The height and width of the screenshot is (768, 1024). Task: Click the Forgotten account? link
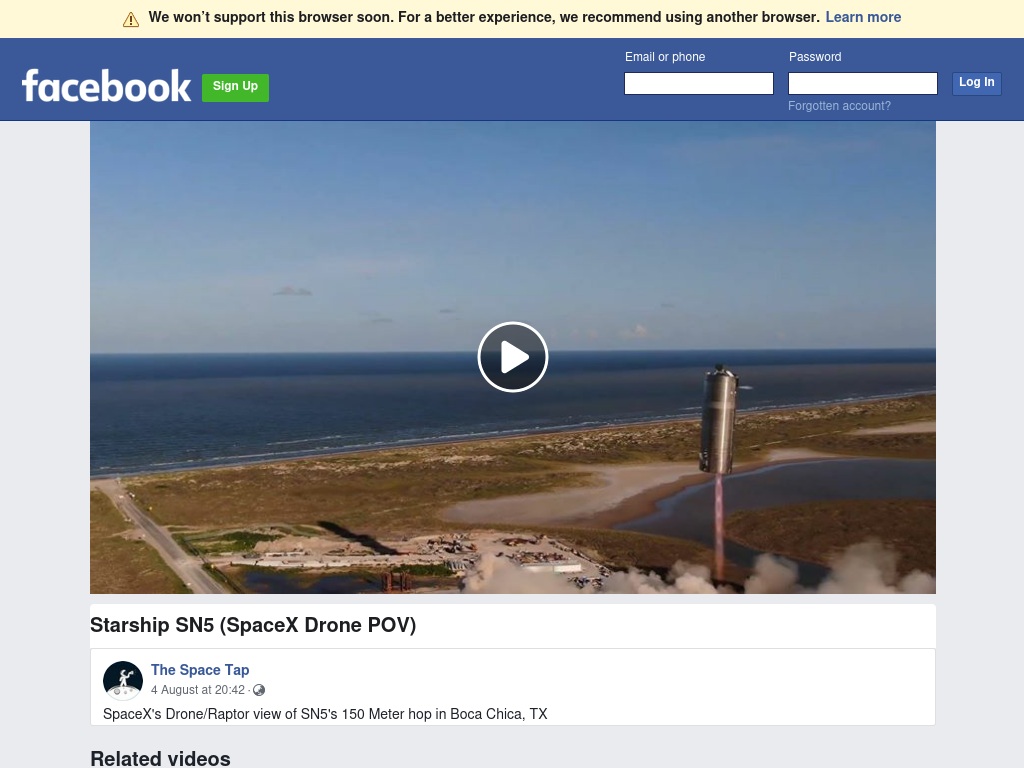tap(839, 106)
